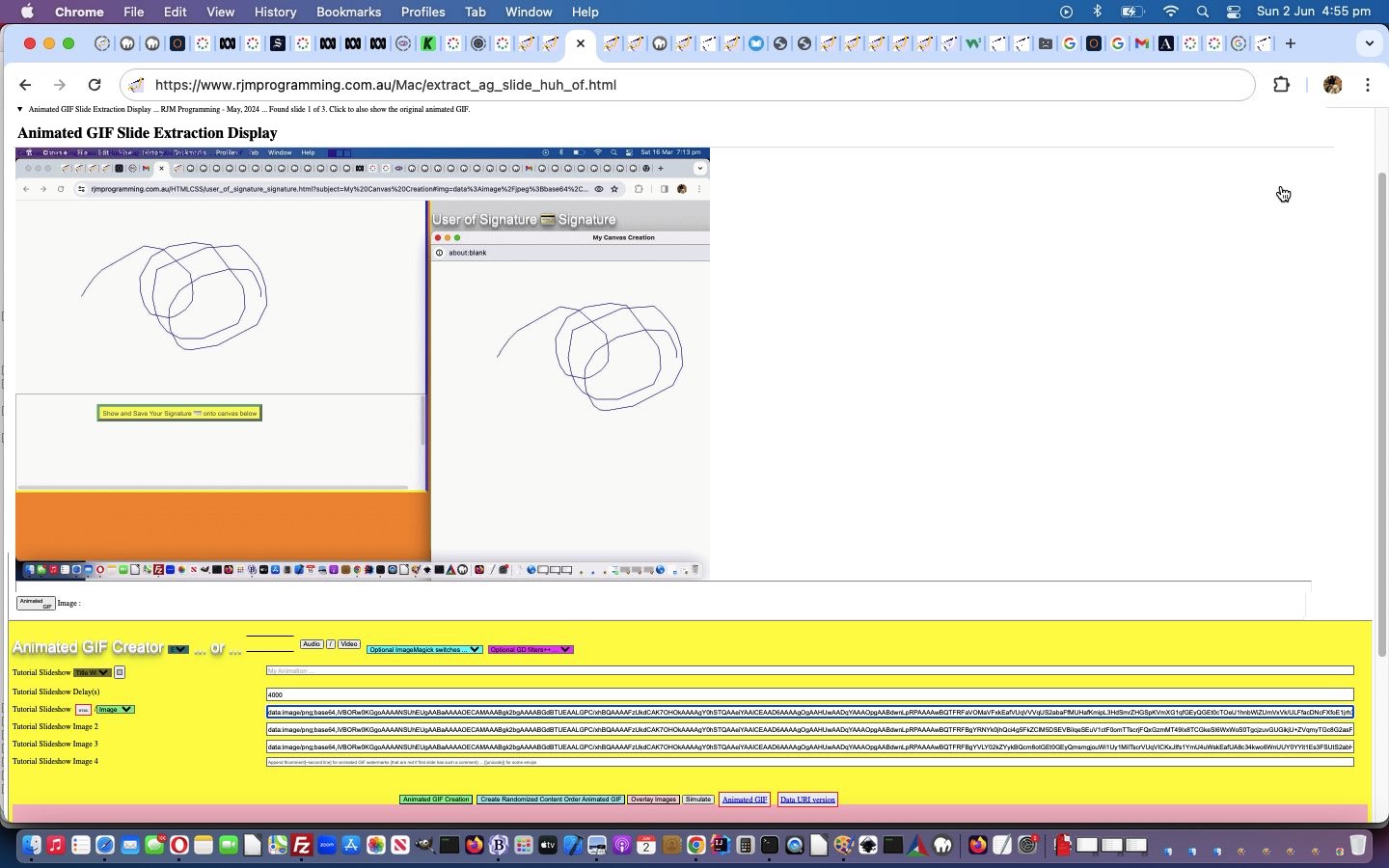Collapse the Animated GIF Slide Extraction details
The height and width of the screenshot is (868, 1389).
20,110
